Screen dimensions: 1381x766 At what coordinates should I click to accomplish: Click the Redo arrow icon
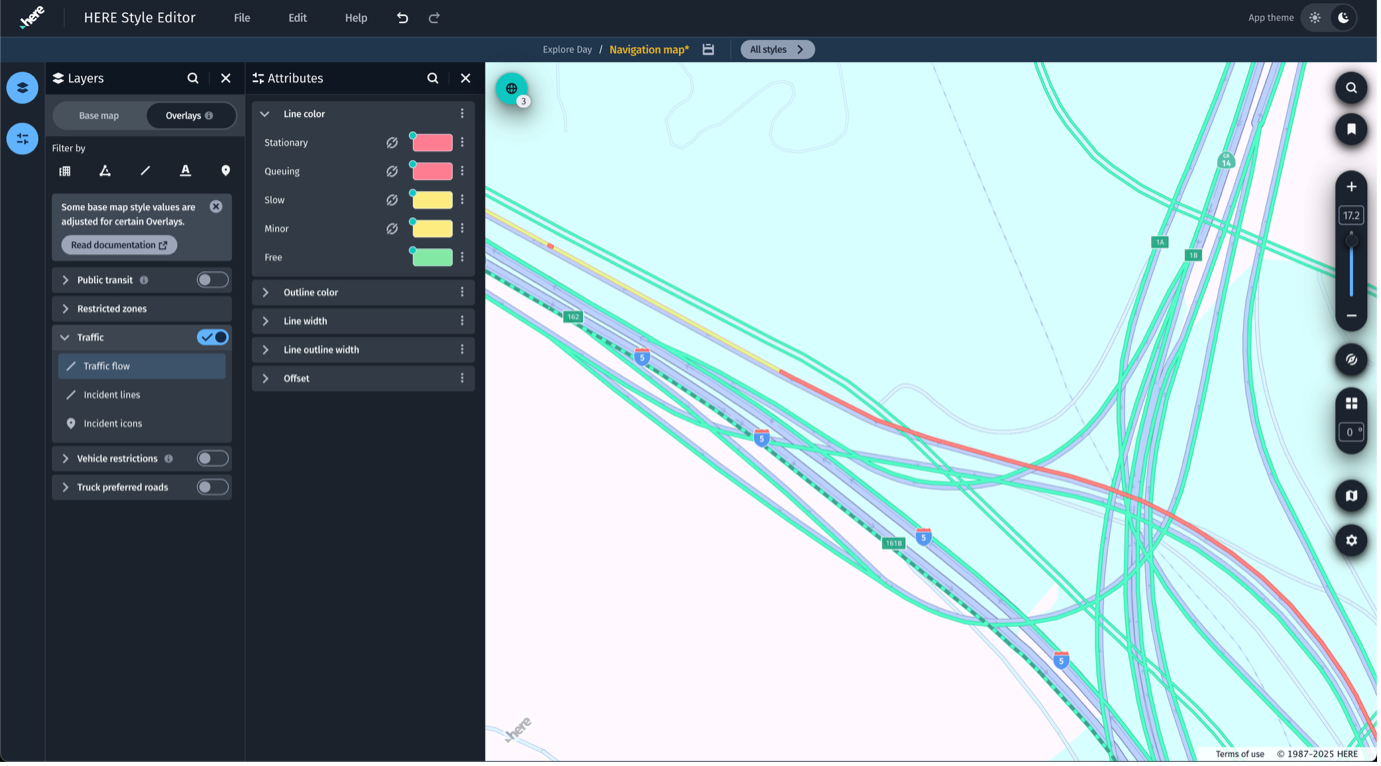[x=435, y=18]
